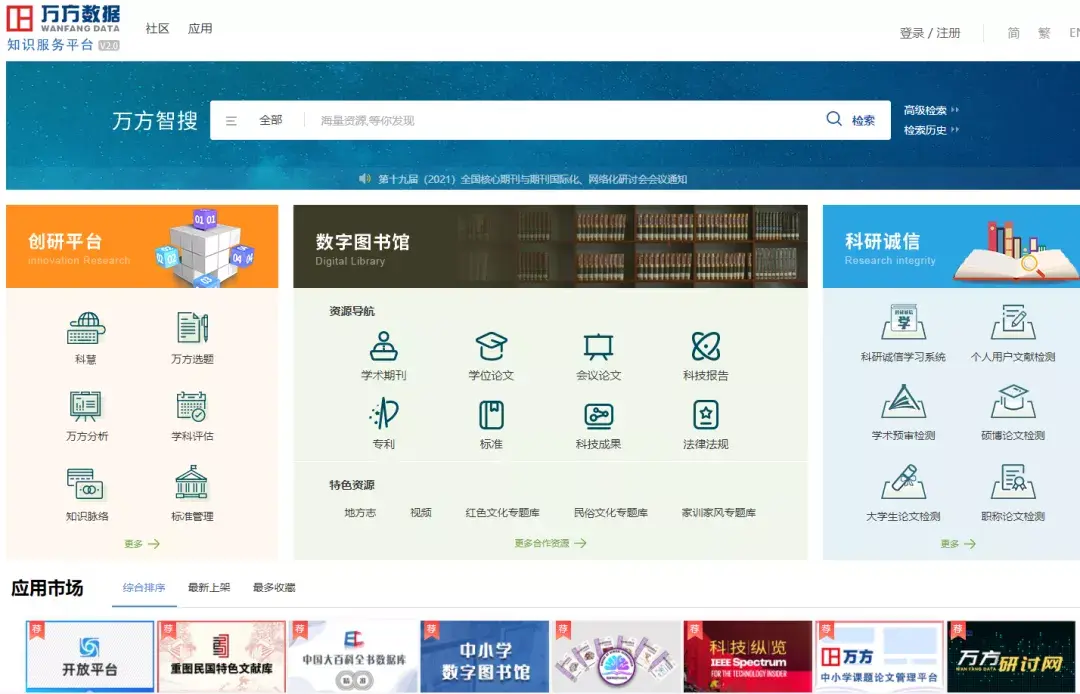Screen dimensions: 1080x694
Task: Open the 社区 menu item
Action: point(157,28)
